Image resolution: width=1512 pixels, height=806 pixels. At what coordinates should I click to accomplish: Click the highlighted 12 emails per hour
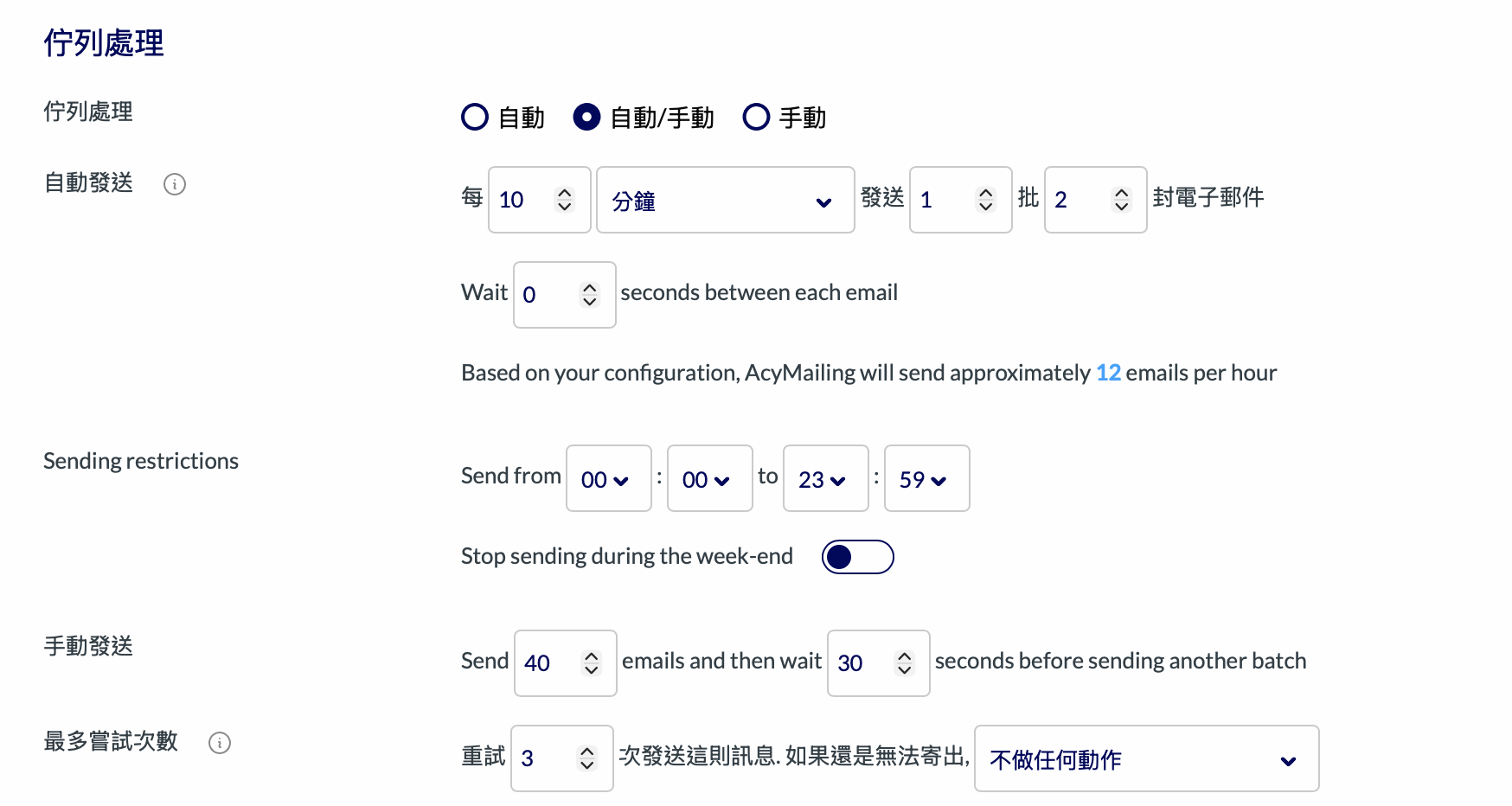1108,373
